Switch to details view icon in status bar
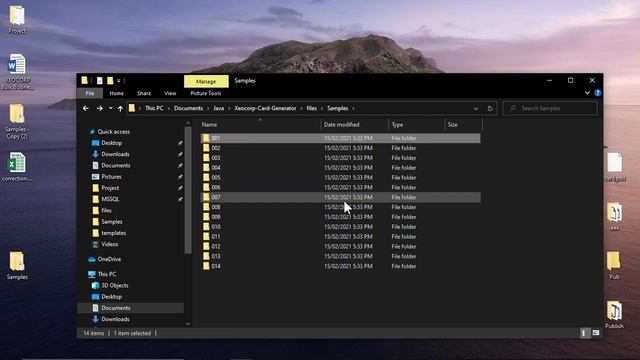 pyautogui.click(x=584, y=333)
